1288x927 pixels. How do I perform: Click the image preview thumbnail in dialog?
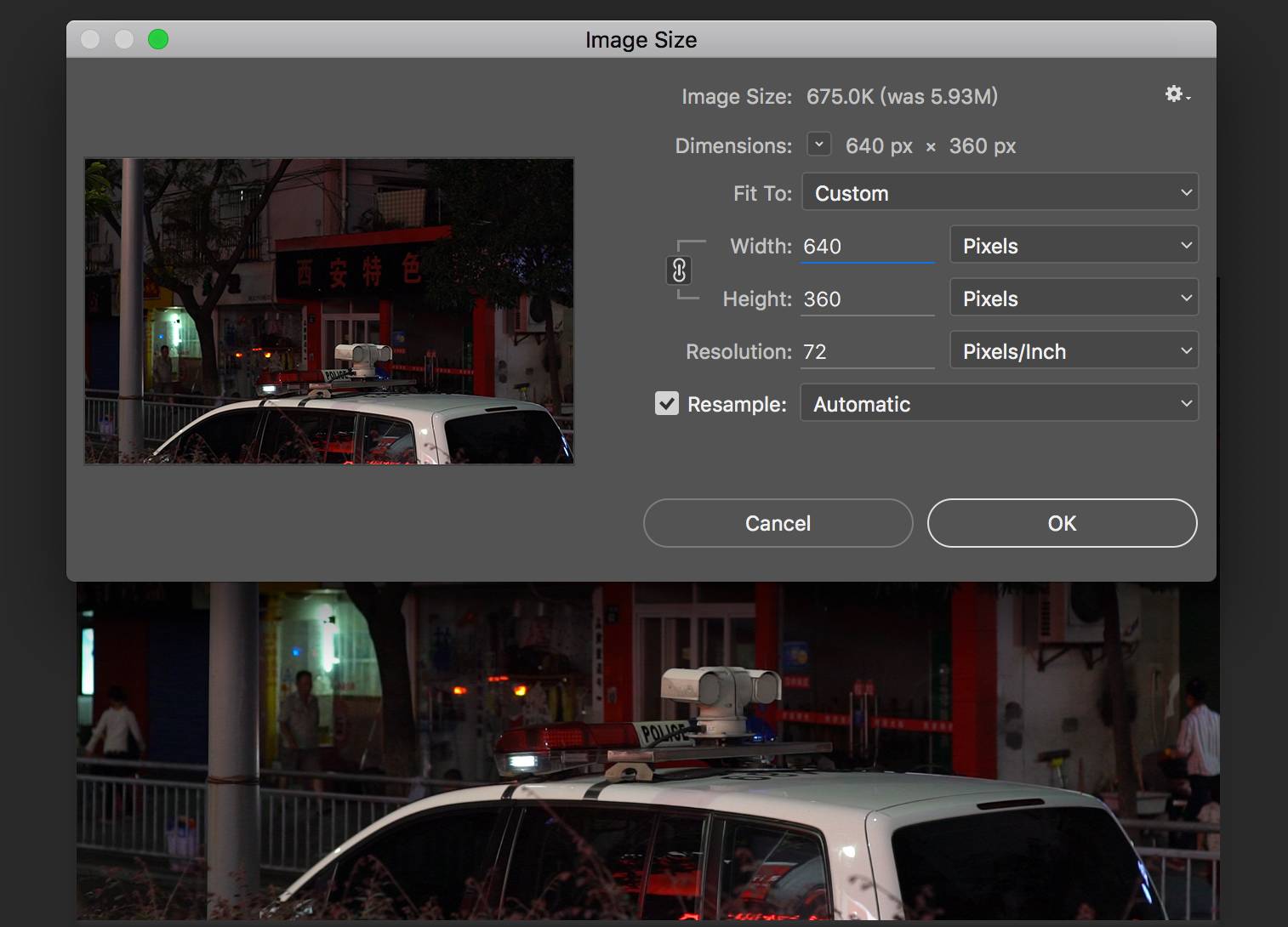tap(329, 311)
